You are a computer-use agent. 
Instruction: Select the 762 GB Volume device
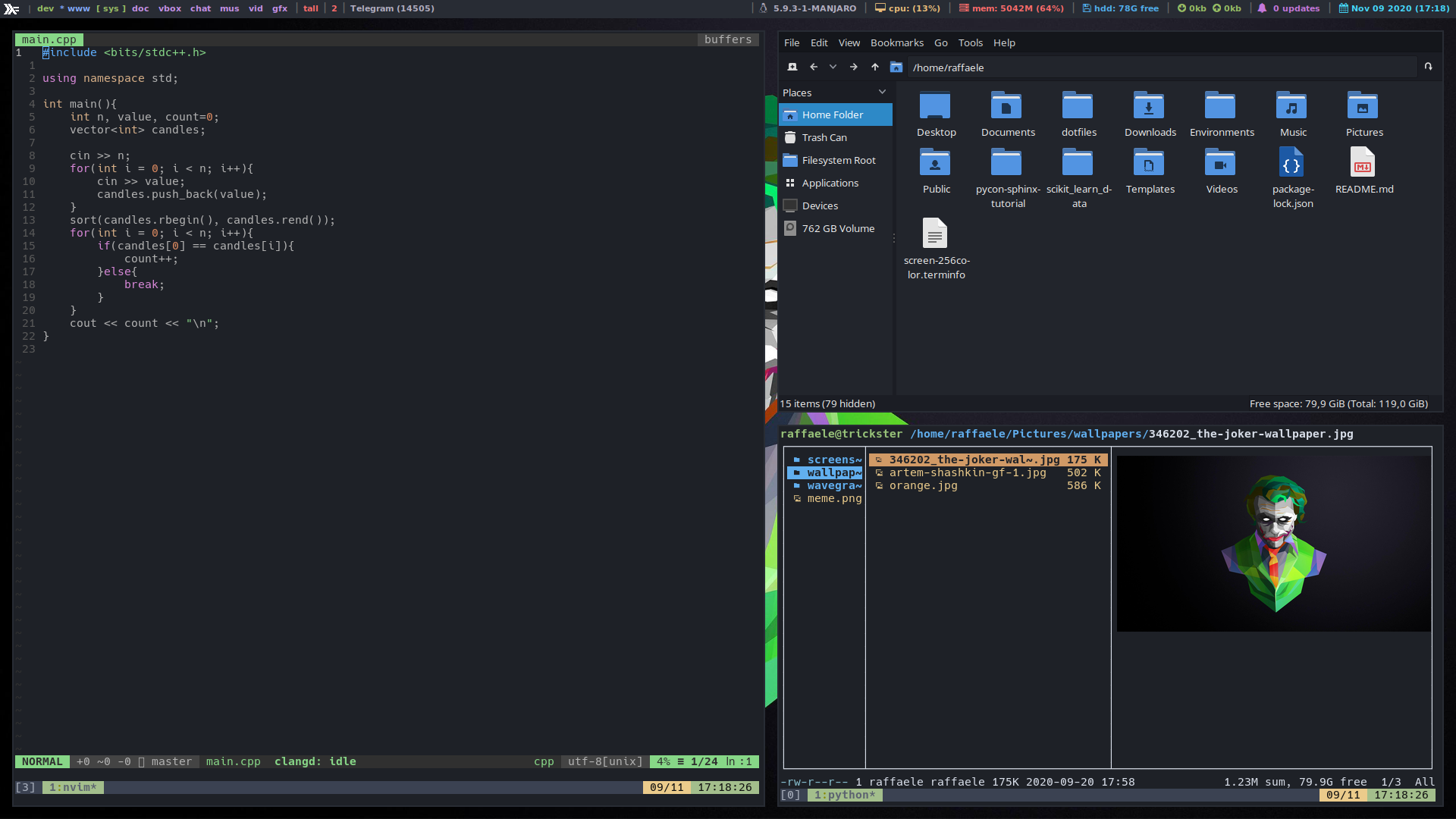point(838,228)
